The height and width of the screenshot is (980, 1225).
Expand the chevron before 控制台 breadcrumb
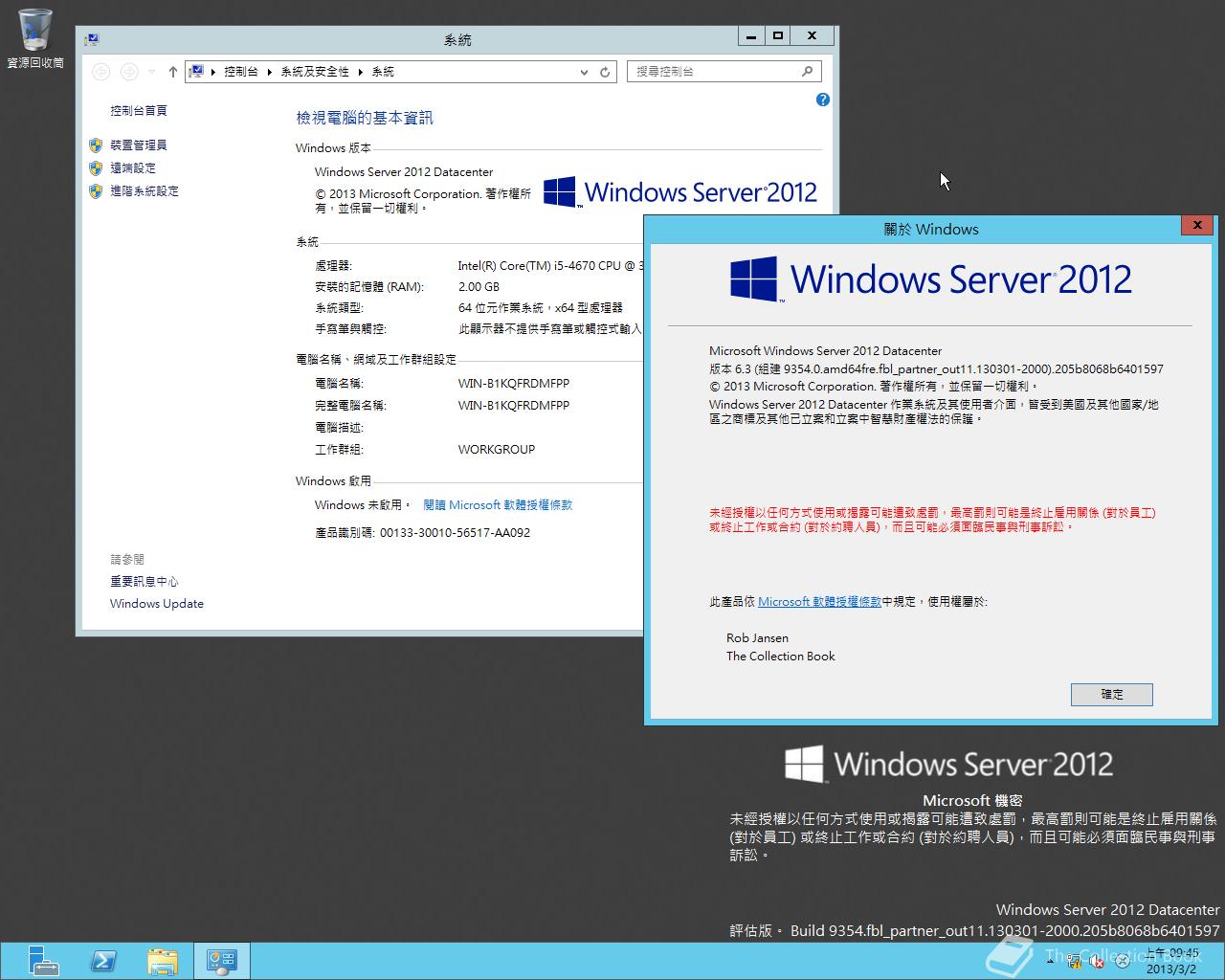point(212,72)
